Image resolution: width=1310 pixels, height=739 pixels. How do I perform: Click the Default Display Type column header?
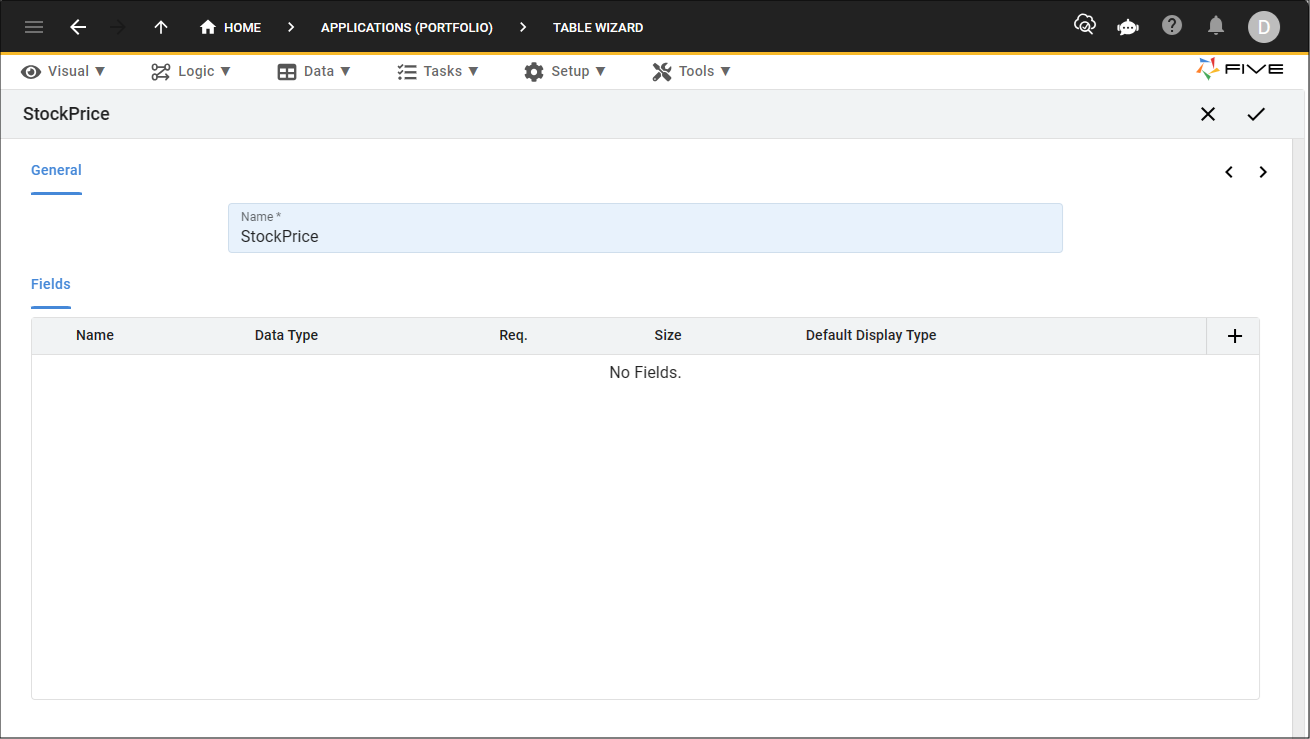coord(871,335)
